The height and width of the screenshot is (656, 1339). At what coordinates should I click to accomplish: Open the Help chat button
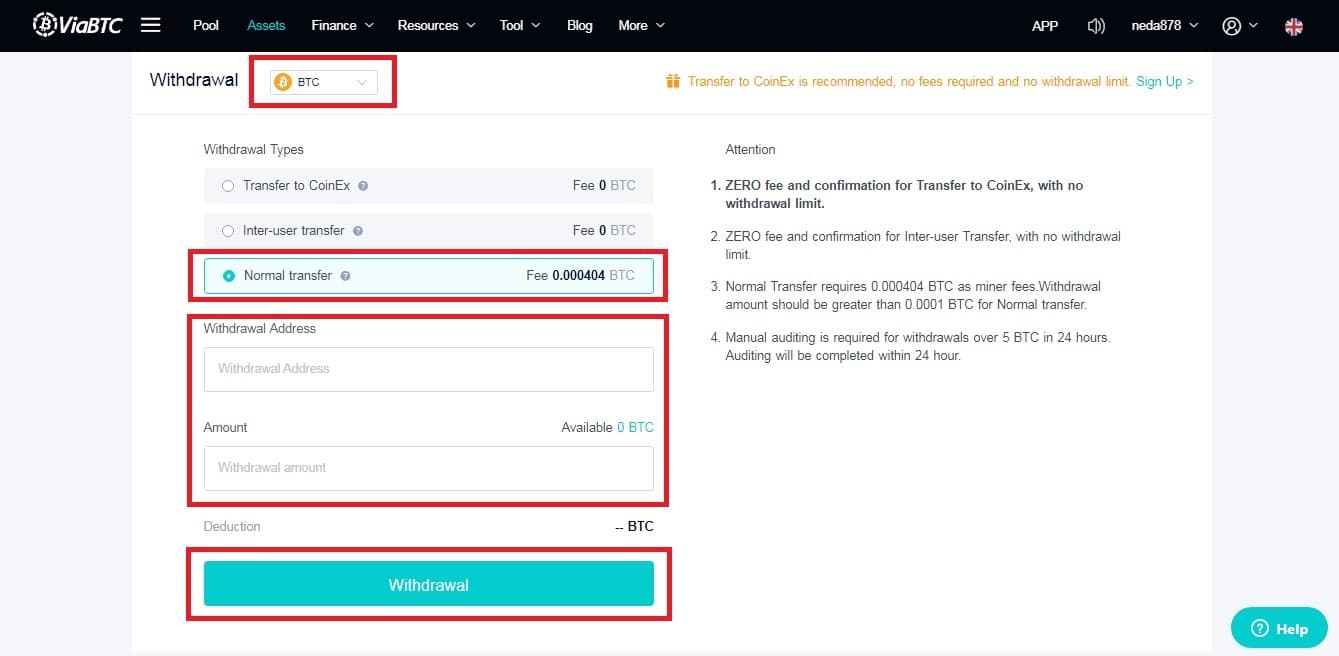click(1279, 628)
